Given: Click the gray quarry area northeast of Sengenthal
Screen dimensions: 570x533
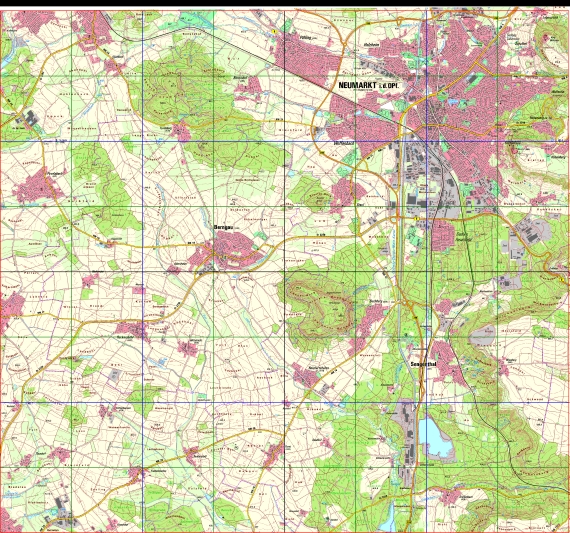Looking at the screenshot, I should [x=482, y=335].
